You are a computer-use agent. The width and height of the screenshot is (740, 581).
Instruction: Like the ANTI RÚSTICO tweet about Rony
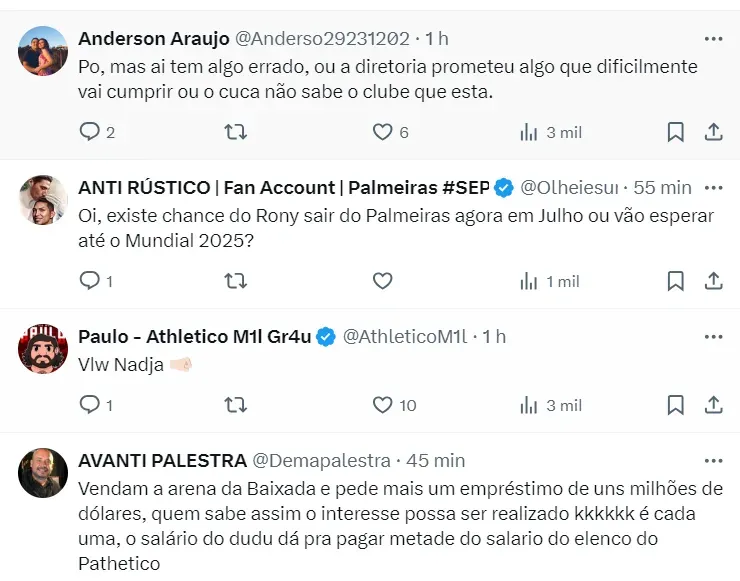pos(382,281)
